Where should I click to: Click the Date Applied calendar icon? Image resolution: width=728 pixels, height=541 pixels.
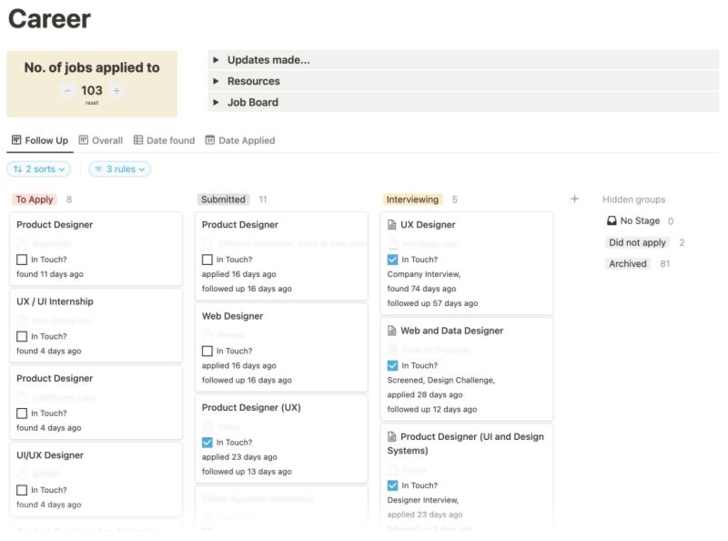tap(210, 141)
